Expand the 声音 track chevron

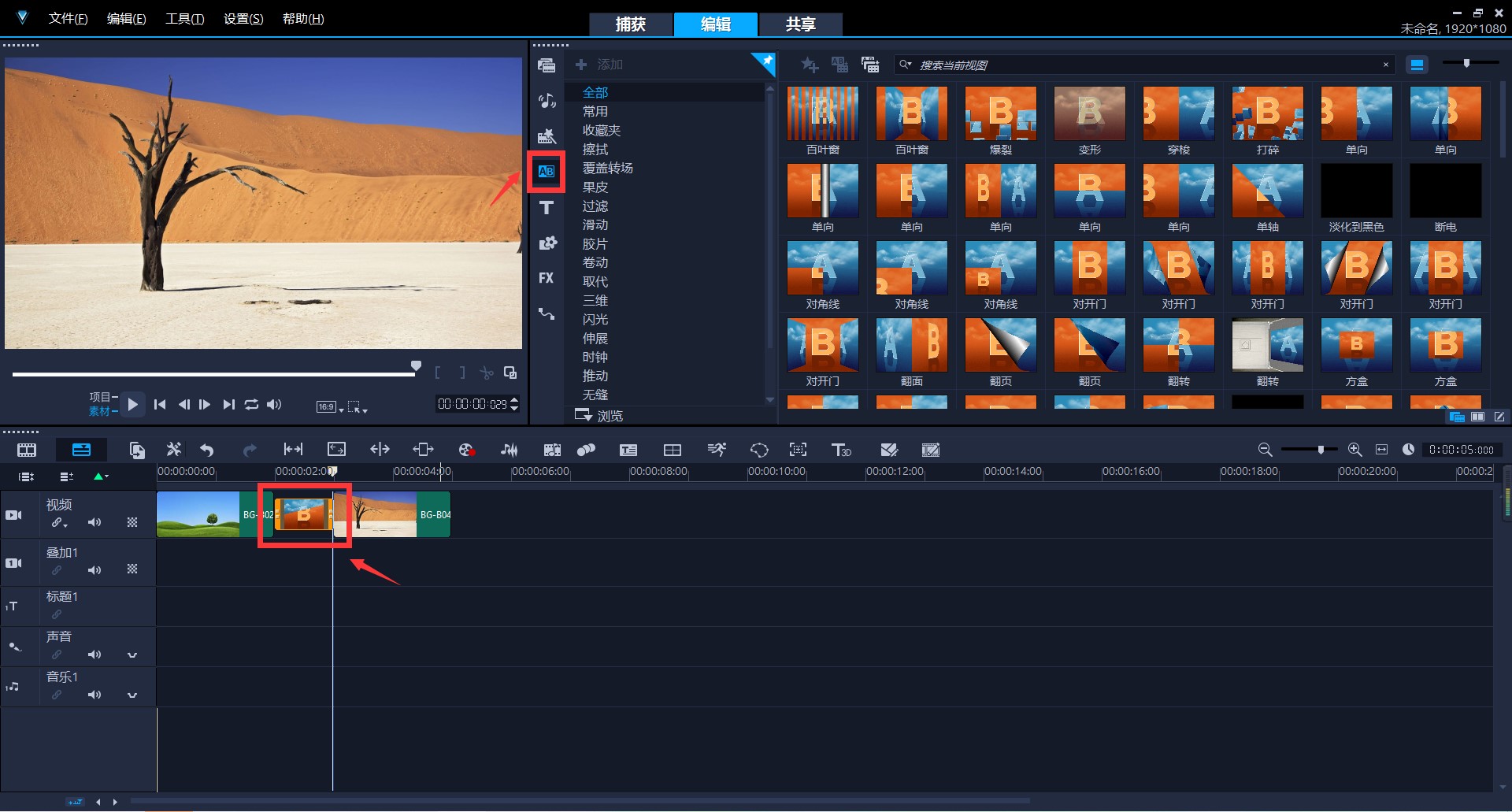[x=132, y=655]
